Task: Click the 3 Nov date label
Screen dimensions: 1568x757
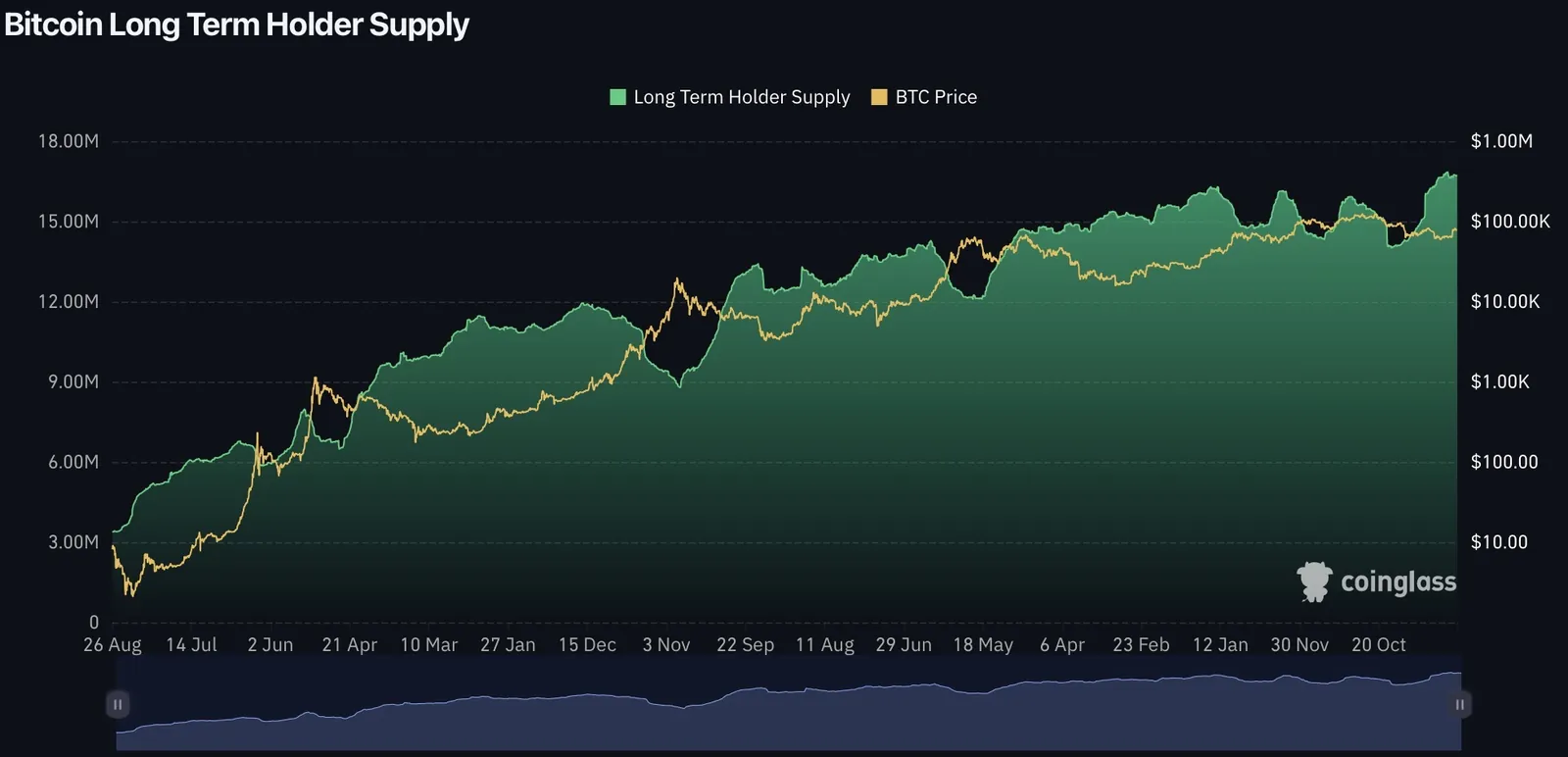Action: pos(666,645)
